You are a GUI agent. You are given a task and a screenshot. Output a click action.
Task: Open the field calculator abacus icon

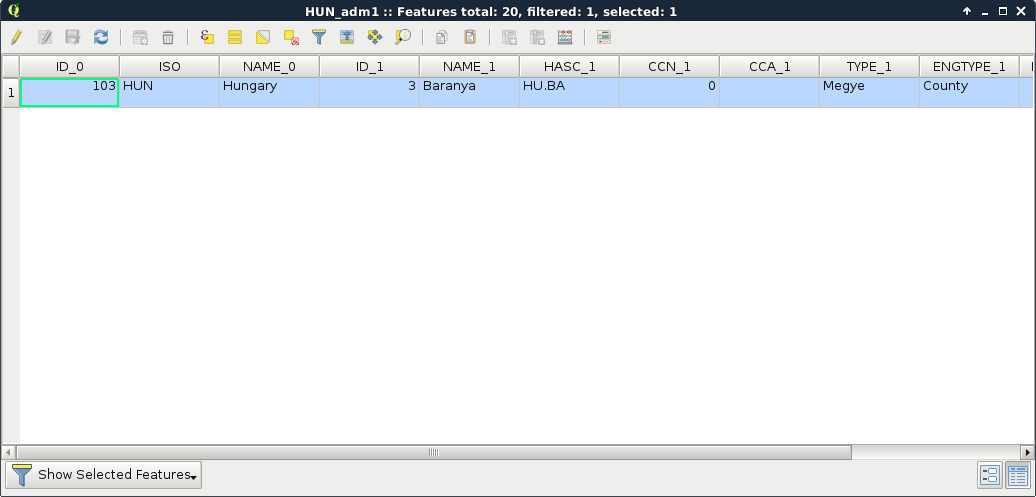pos(565,37)
